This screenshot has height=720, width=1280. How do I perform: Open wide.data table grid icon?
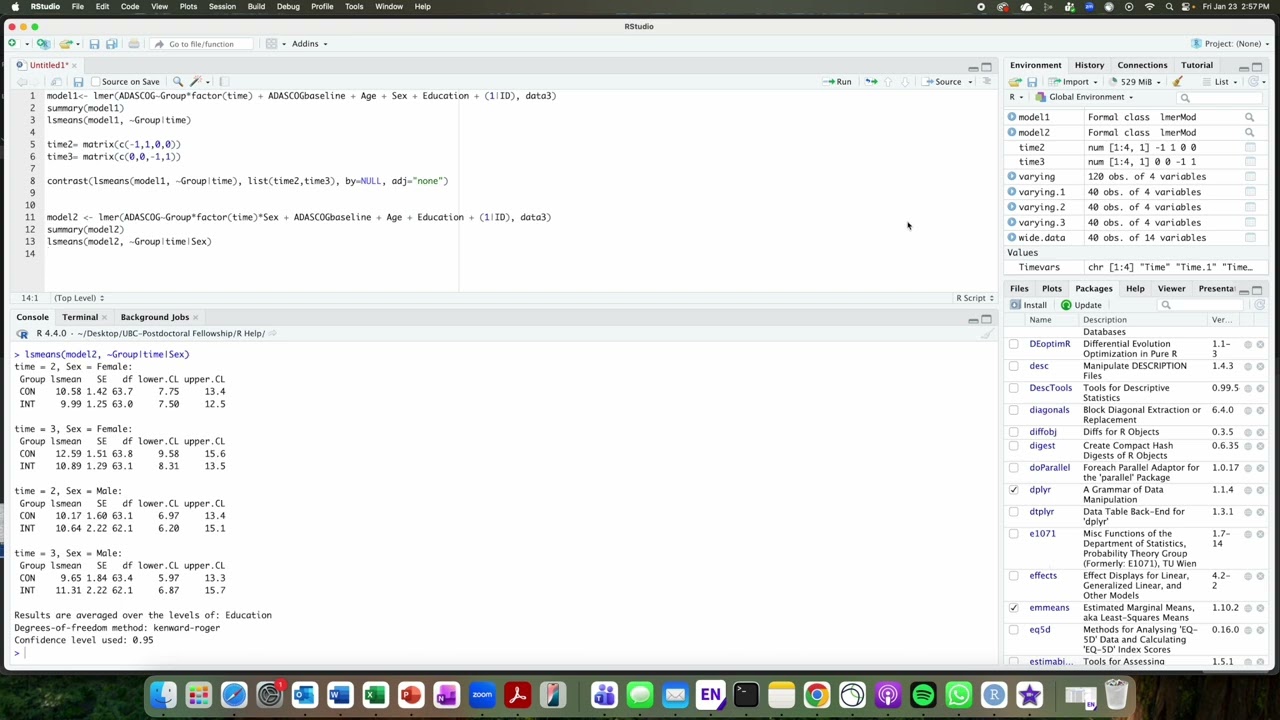click(x=1250, y=238)
